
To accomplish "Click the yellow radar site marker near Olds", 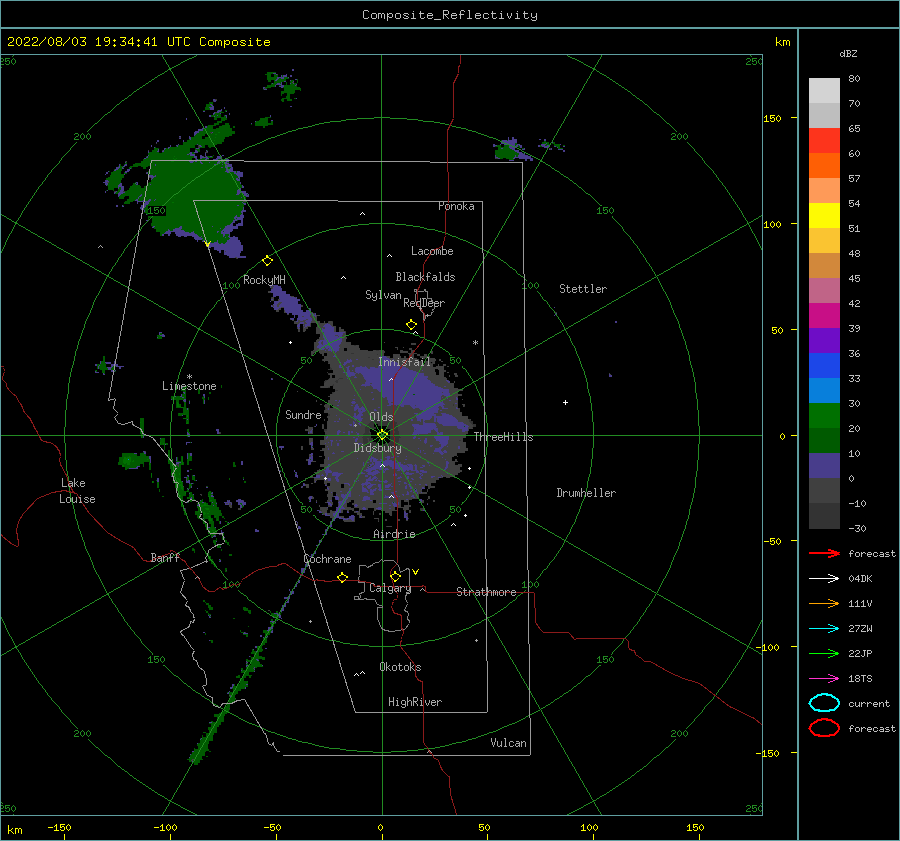I will 382,435.
